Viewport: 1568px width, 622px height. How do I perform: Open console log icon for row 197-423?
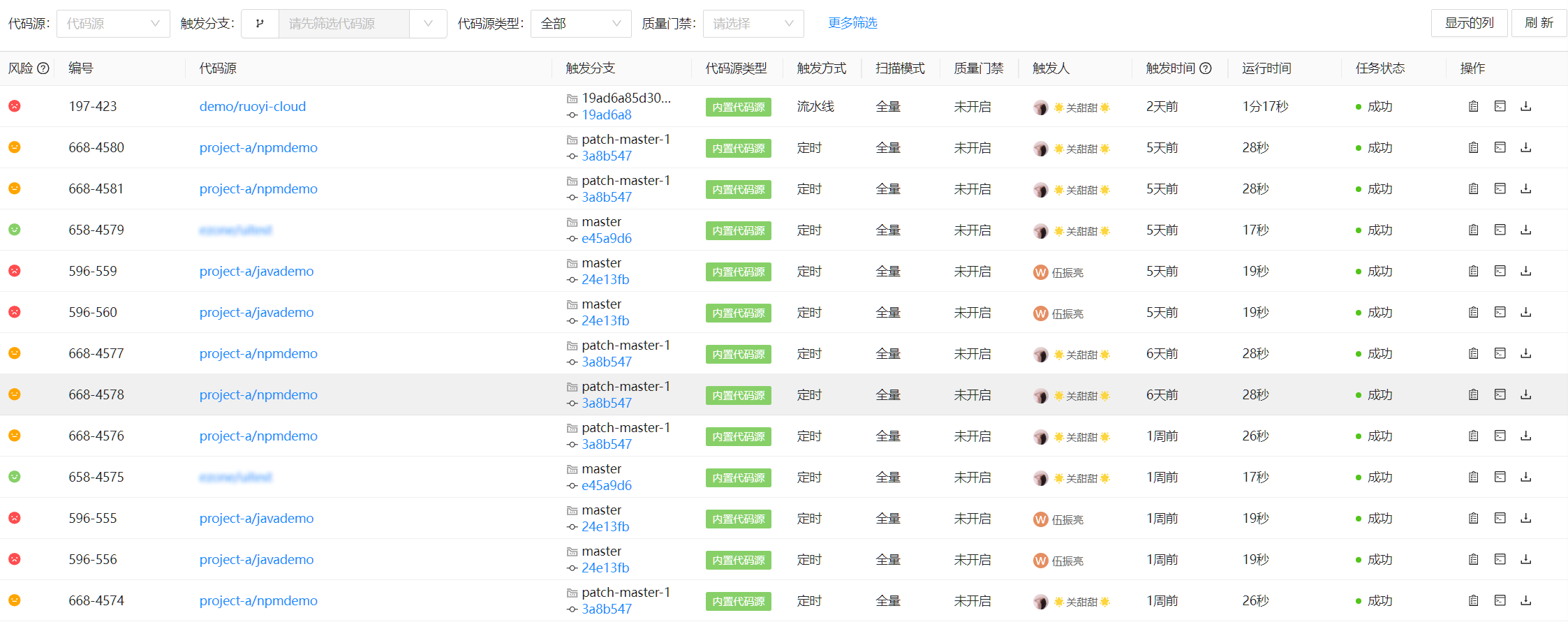(x=1500, y=106)
